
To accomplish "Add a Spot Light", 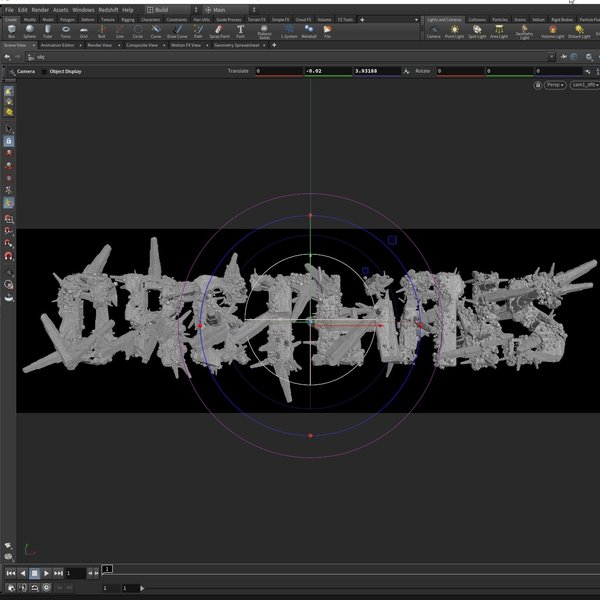I will tap(477, 31).
